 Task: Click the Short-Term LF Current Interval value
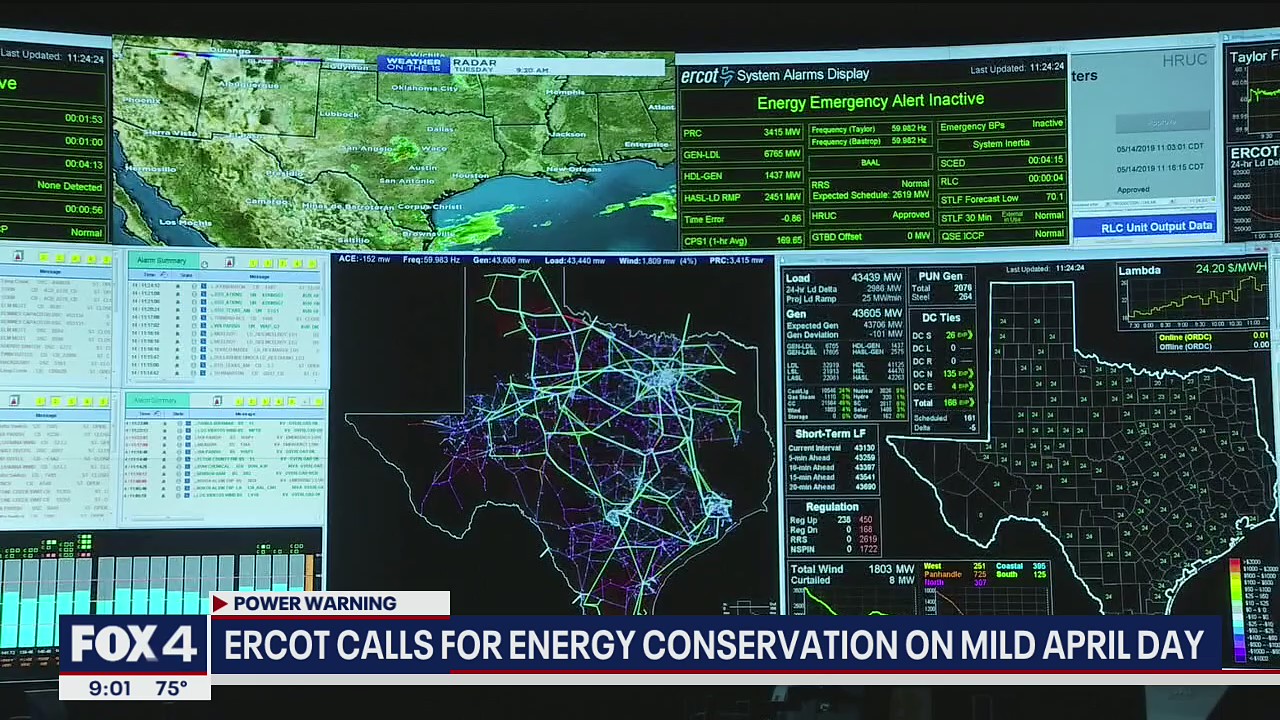(865, 448)
